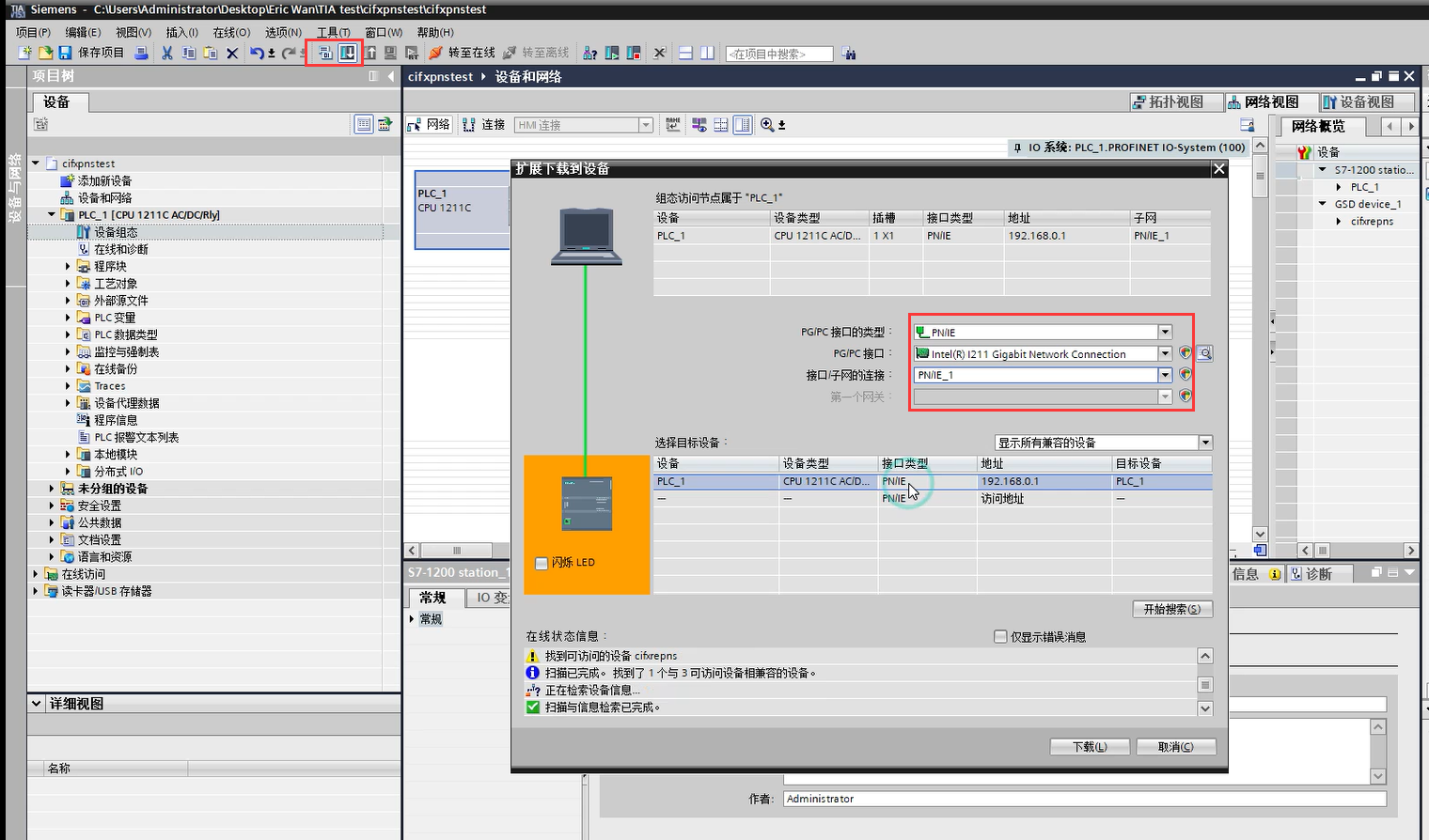The width and height of the screenshot is (1429, 840).
Task: Expand the program blocks tree node
Action: (x=68, y=267)
